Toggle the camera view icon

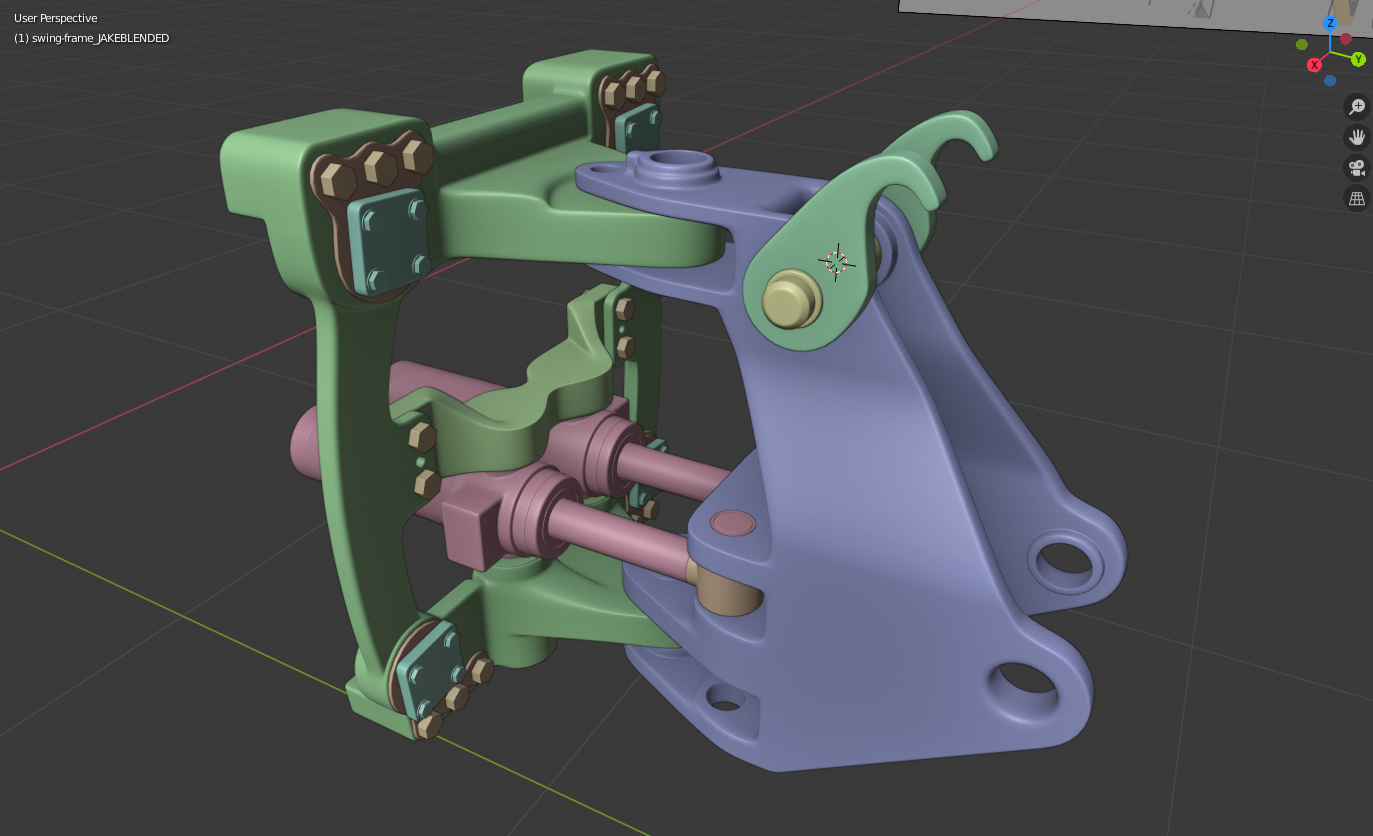coord(1357,168)
